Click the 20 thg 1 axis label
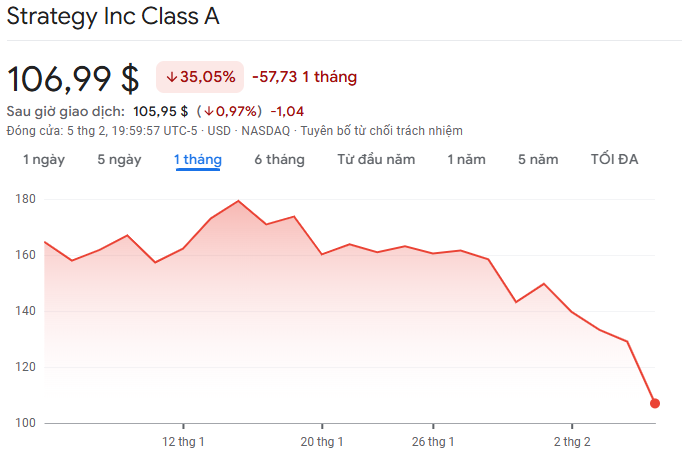 [x=322, y=441]
